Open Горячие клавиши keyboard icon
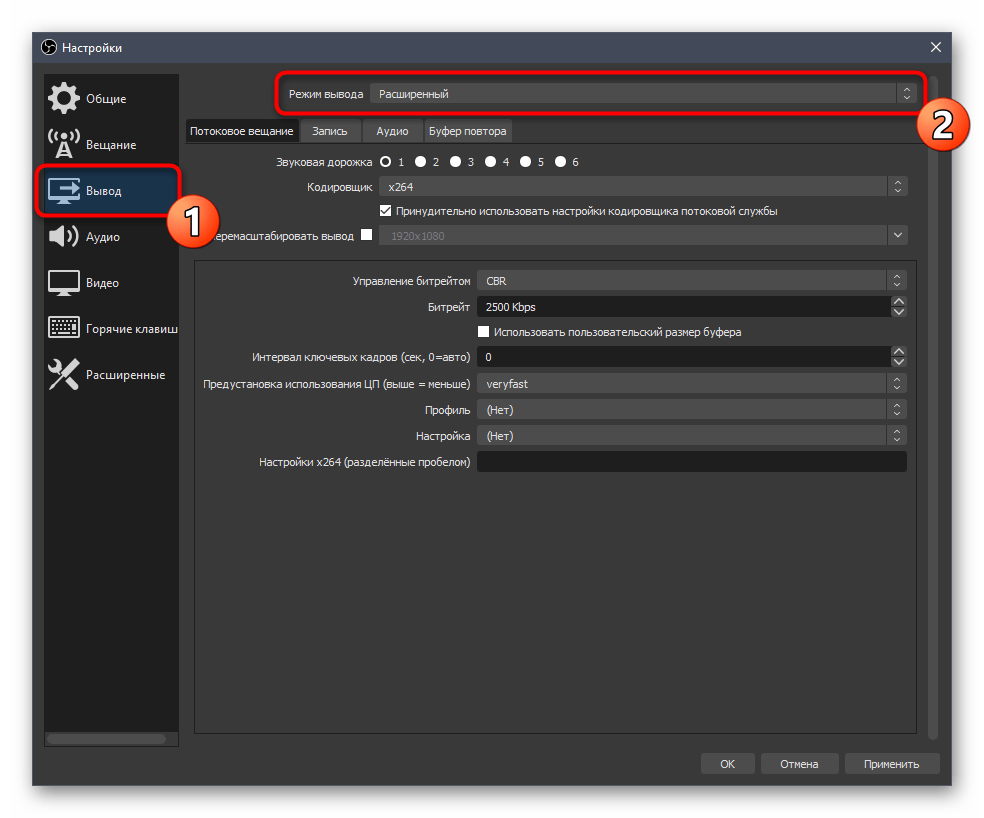The height and width of the screenshot is (818, 984). [x=64, y=329]
